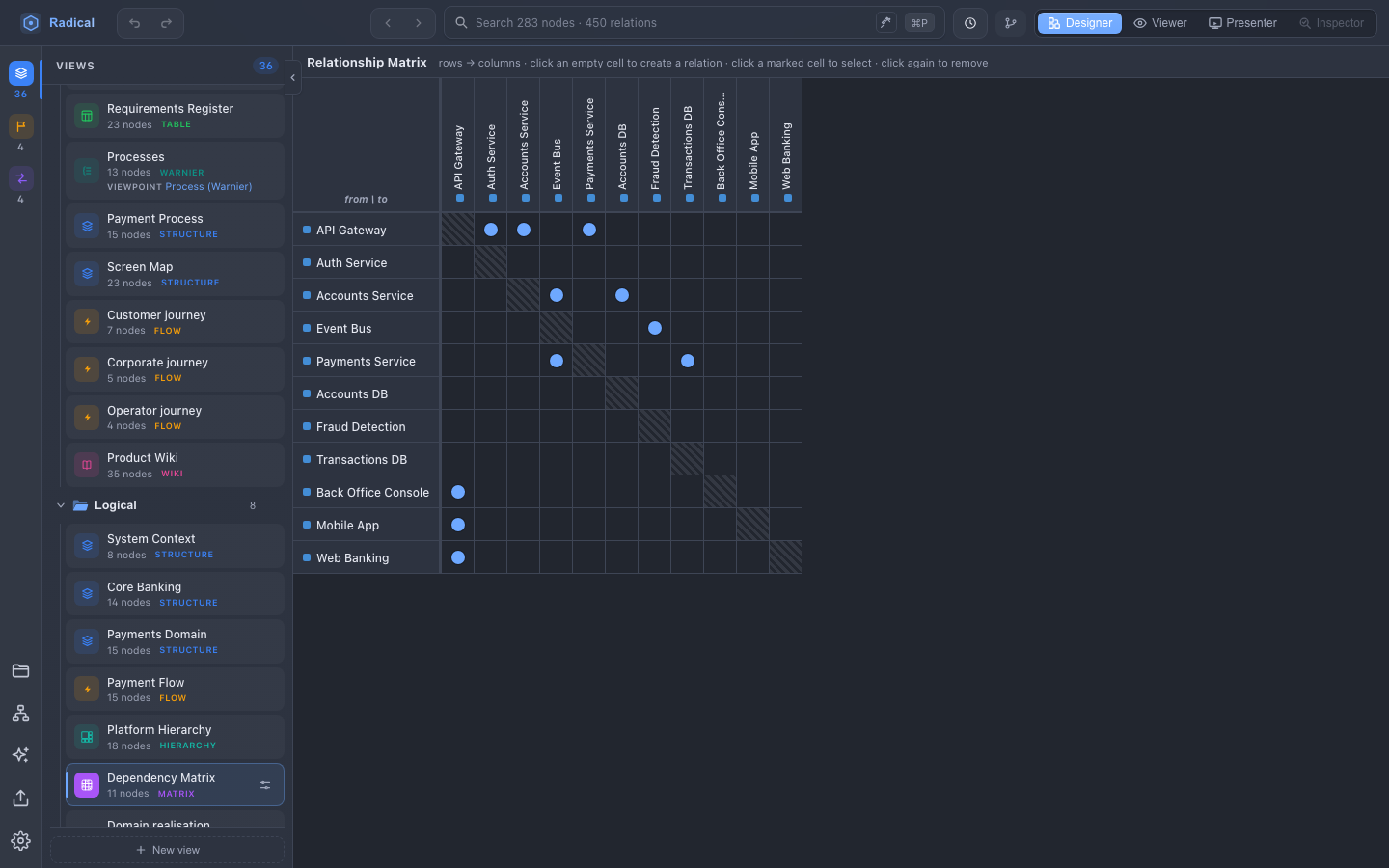Select Accounts Service to Accounts DB relation
This screenshot has width=1389, height=868.
pos(622,295)
